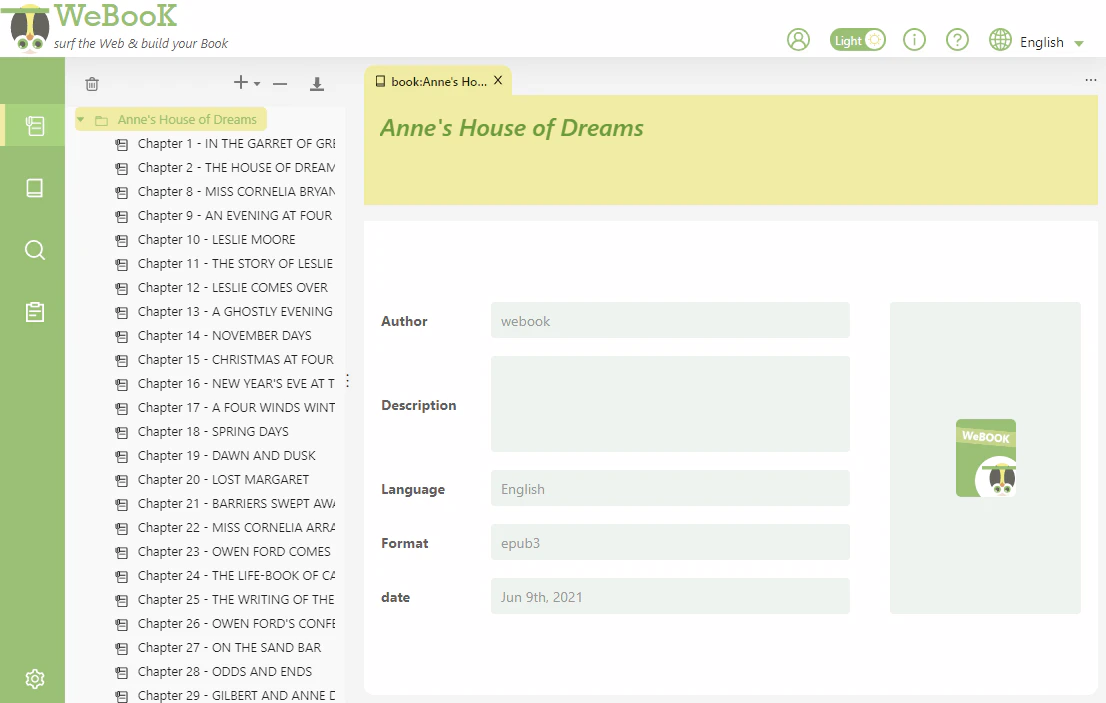Screen dimensions: 1106x703
Task: Click the trash delete icon
Action: tap(92, 84)
